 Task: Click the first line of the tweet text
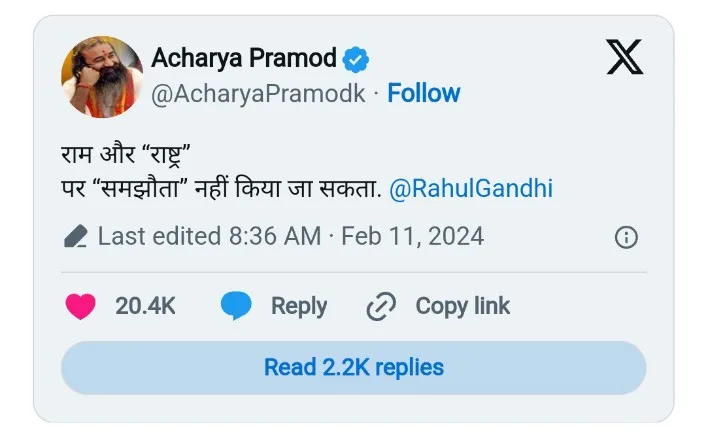126,156
